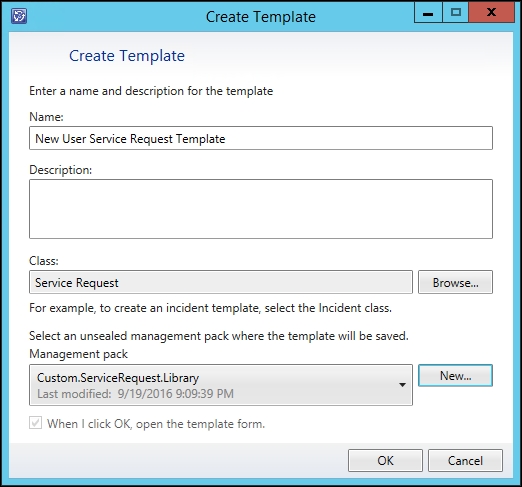Toggle the open template form checkbox
The height and width of the screenshot is (487, 522).
[35, 423]
